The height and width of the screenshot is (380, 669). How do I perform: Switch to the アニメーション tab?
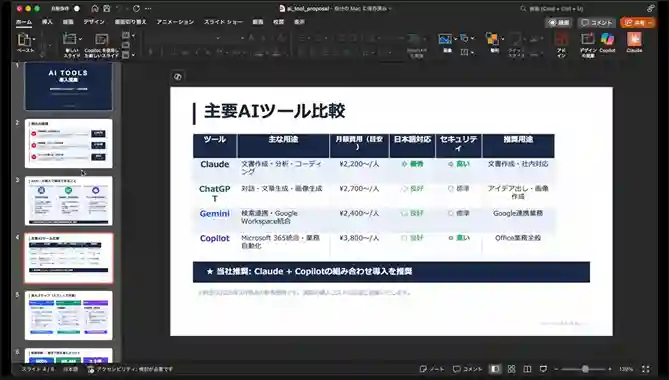pyautogui.click(x=175, y=22)
